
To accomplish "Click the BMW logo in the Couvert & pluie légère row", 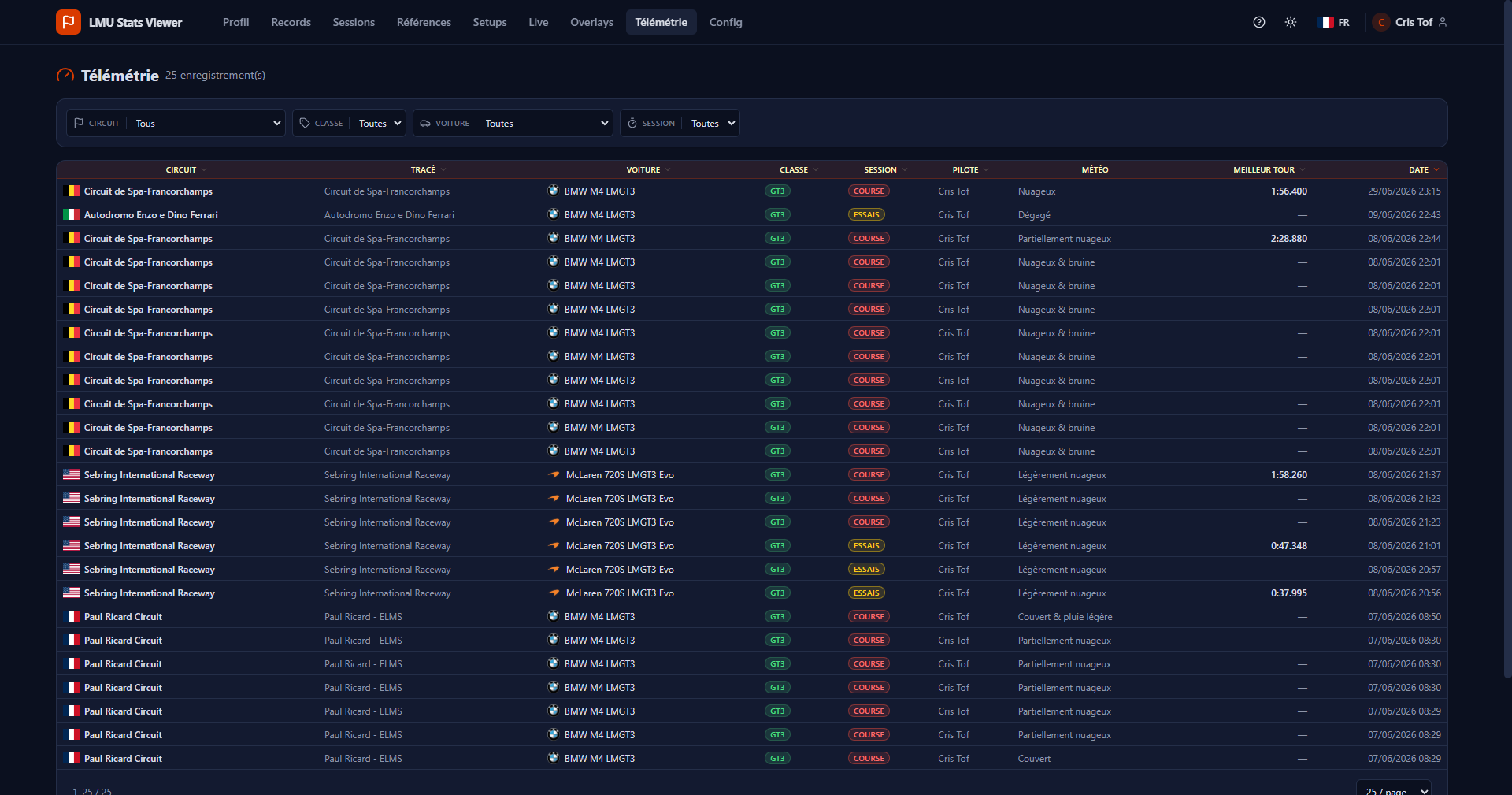I will tap(554, 615).
